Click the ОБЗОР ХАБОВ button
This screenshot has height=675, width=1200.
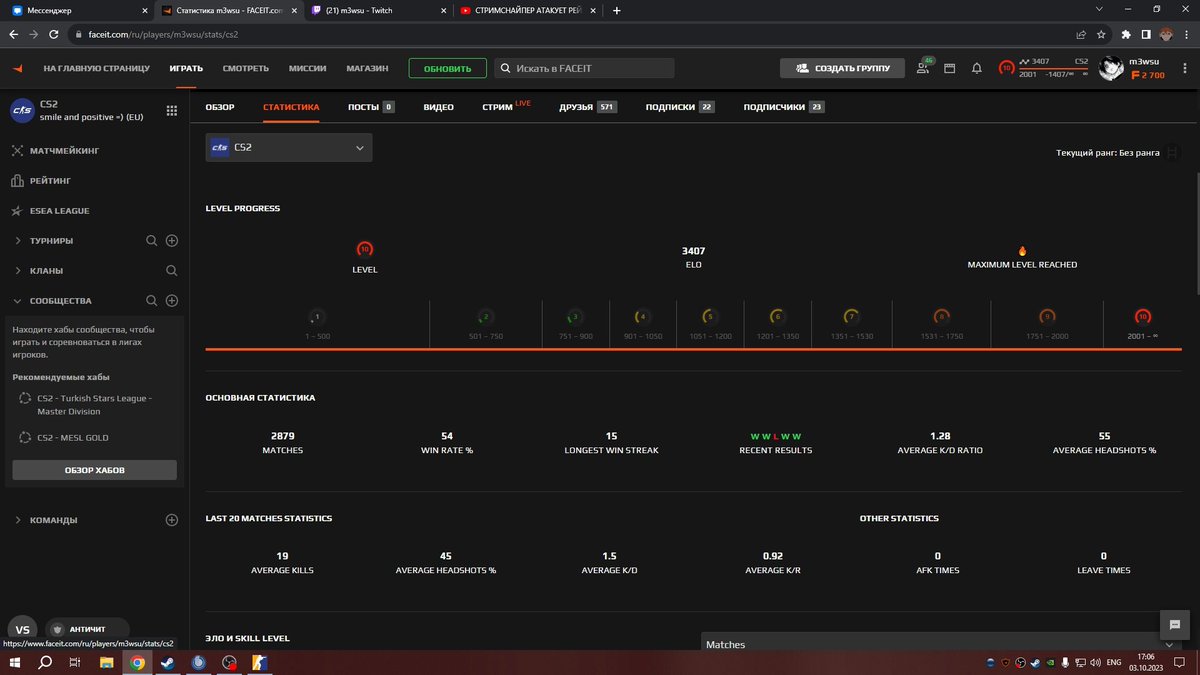[x=94, y=470]
